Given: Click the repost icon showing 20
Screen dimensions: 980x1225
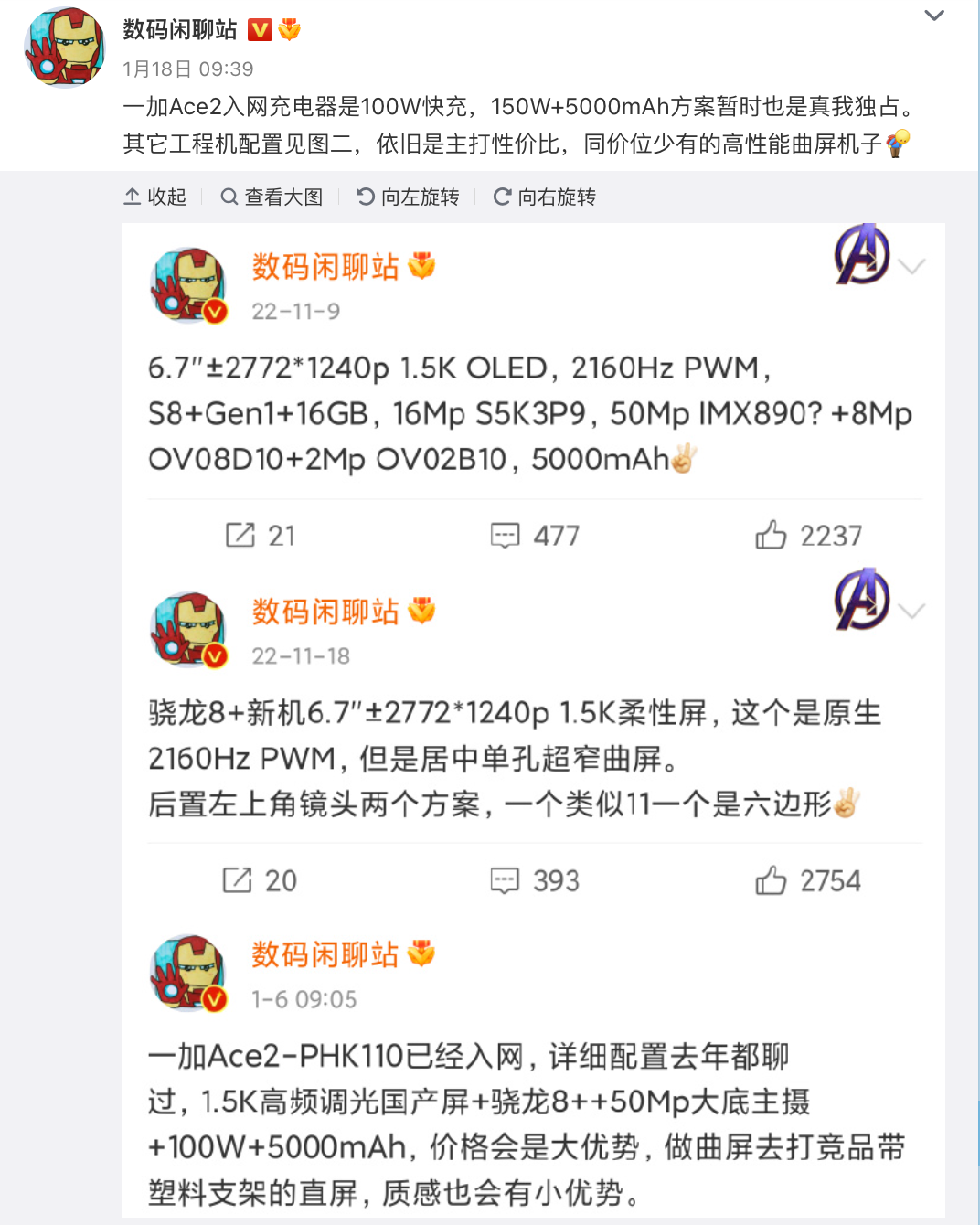Looking at the screenshot, I should click(238, 879).
